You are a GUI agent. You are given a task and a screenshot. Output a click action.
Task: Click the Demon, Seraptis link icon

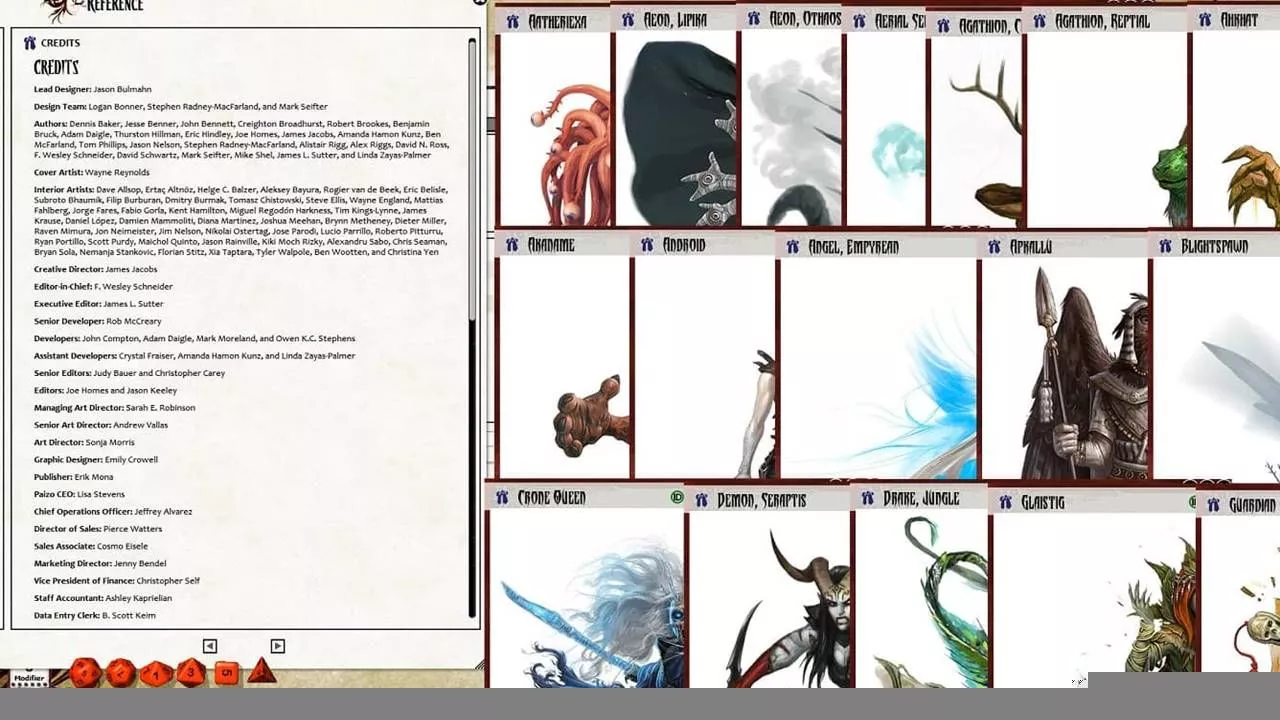click(701, 500)
